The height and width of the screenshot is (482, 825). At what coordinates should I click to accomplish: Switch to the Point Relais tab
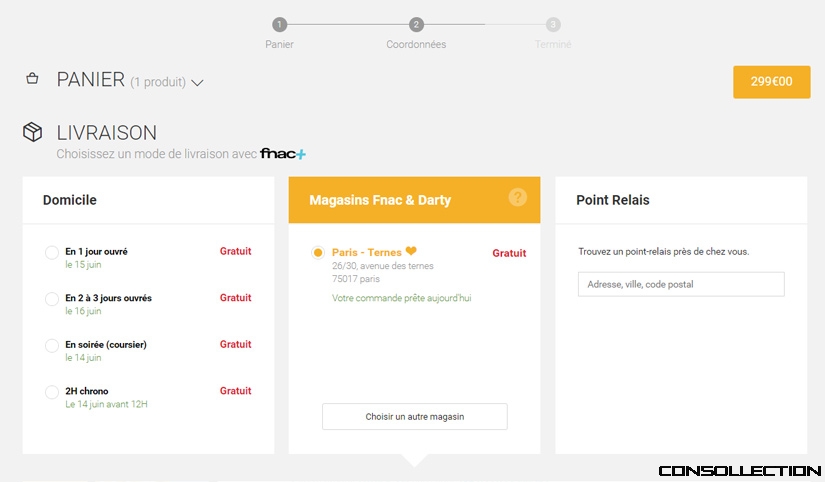coord(681,200)
